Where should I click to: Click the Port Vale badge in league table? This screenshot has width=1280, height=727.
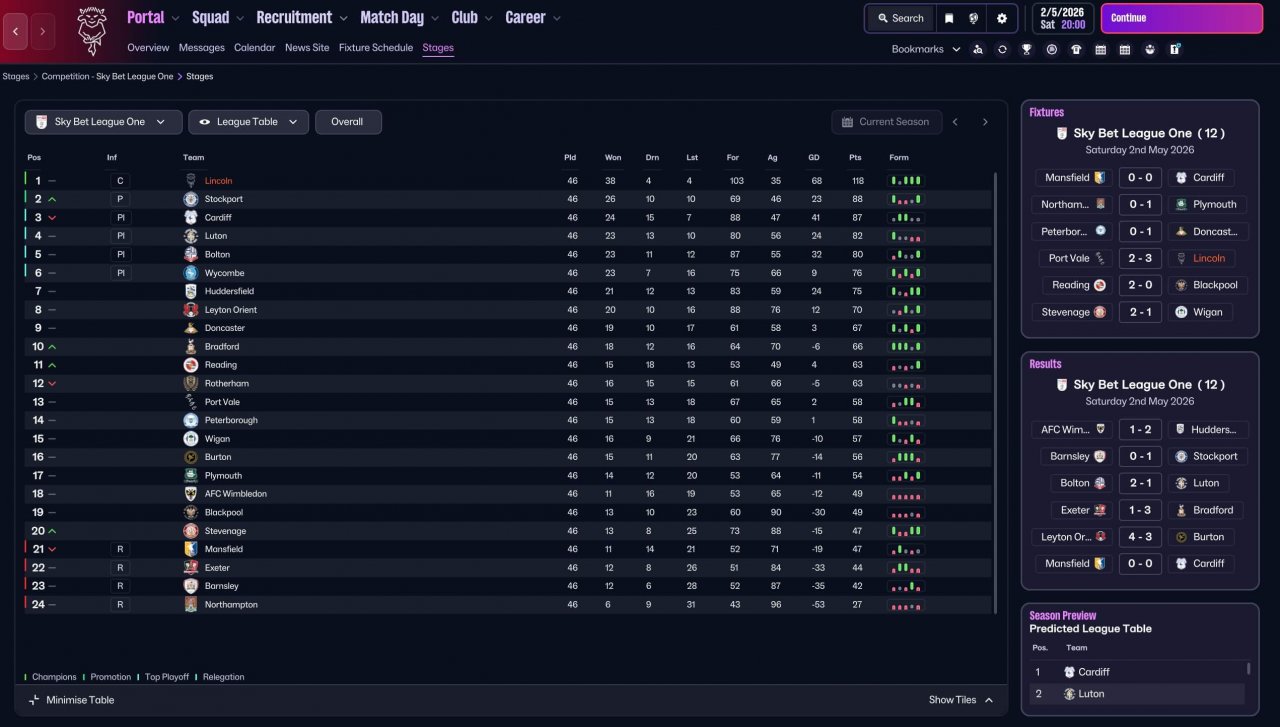pos(191,402)
